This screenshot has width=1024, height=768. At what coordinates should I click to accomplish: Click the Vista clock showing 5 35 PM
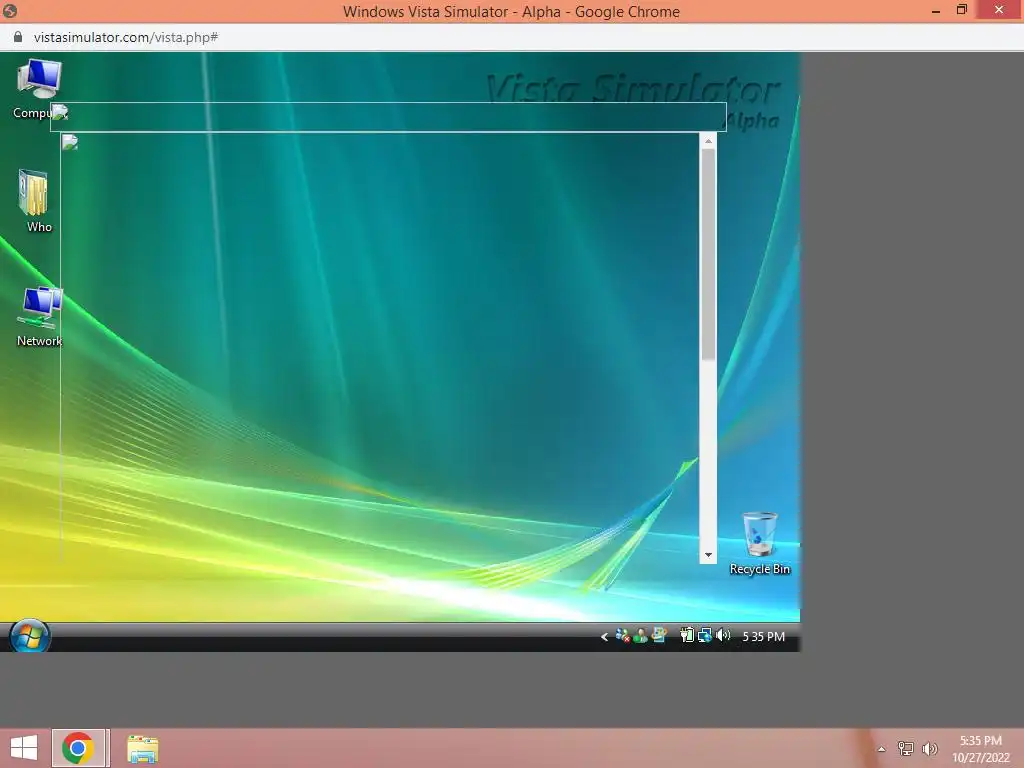pyautogui.click(x=763, y=637)
